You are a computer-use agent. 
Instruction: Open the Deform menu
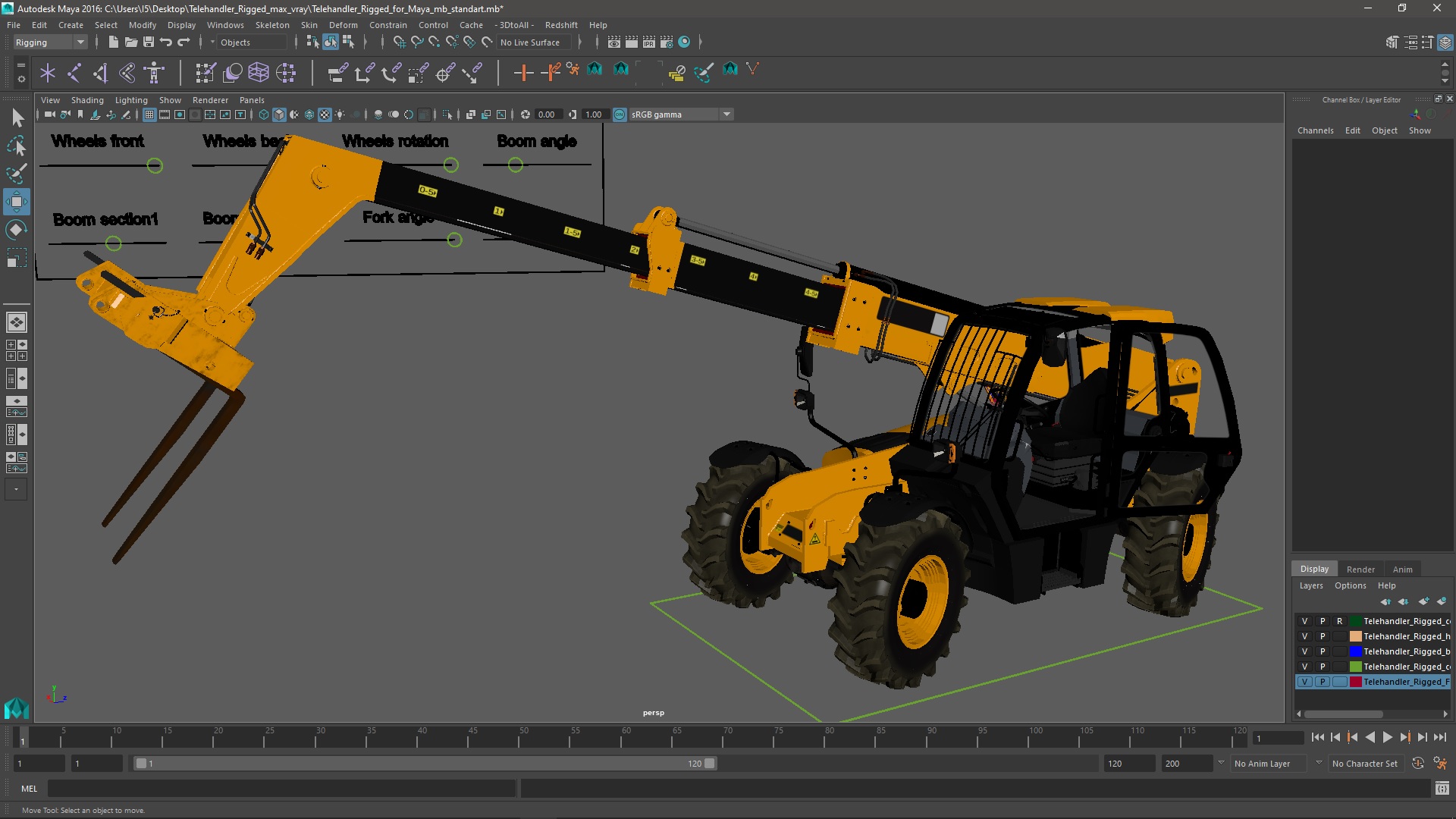343,25
